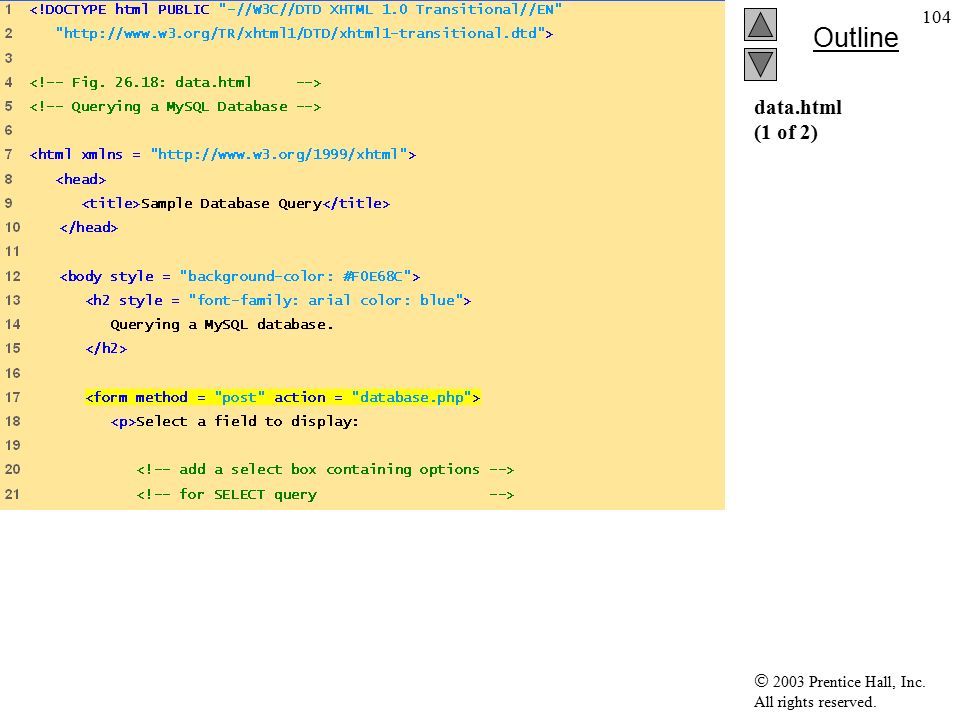Click the Sample Database Query title line
The width and height of the screenshot is (960, 720).
(236, 203)
